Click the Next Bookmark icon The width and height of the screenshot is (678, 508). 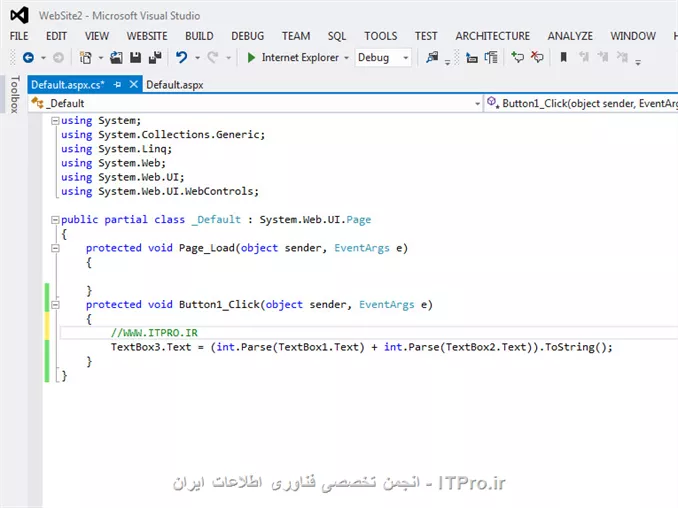click(x=603, y=57)
